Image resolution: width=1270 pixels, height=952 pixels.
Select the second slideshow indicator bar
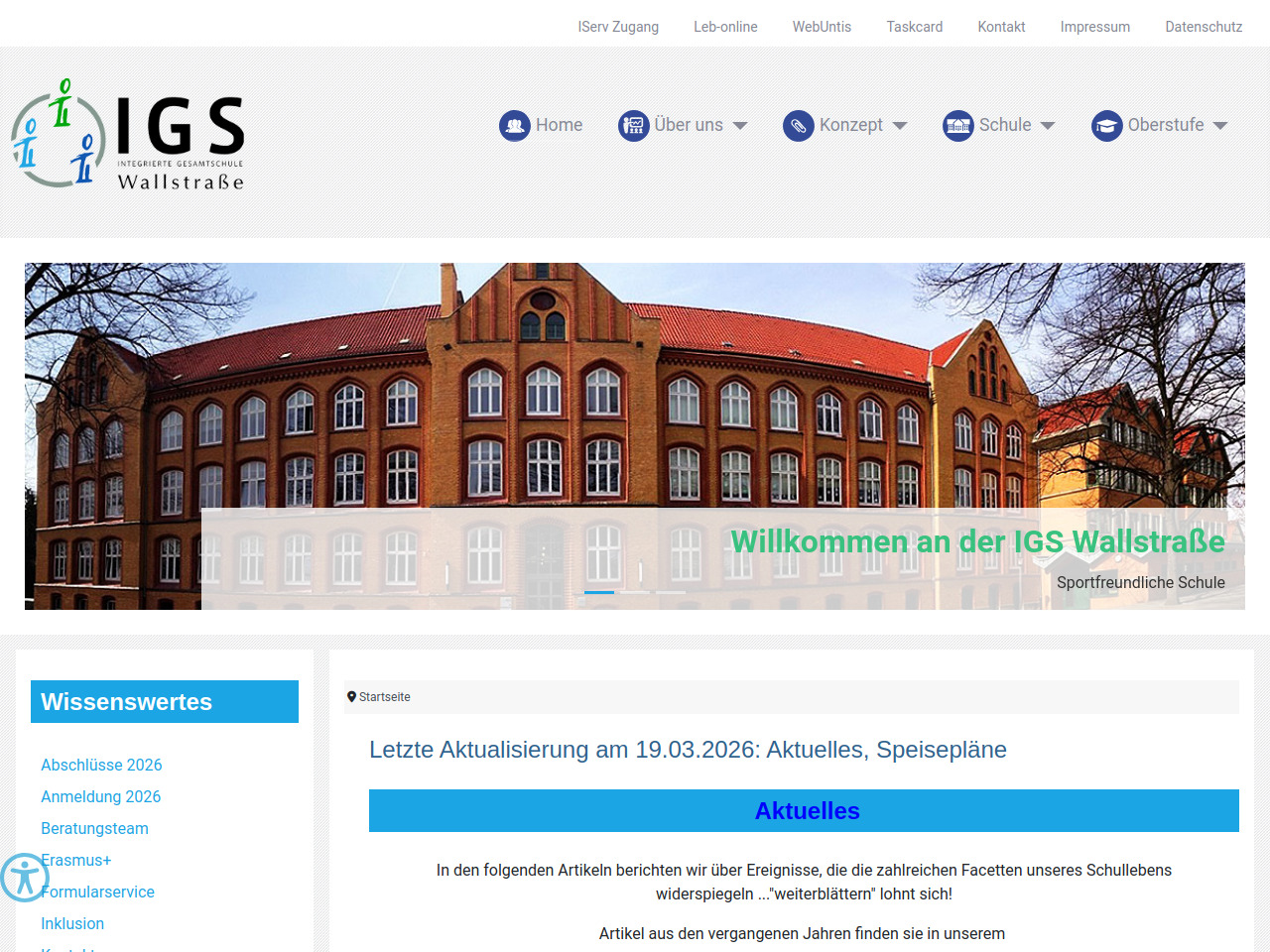pyautogui.click(x=635, y=592)
